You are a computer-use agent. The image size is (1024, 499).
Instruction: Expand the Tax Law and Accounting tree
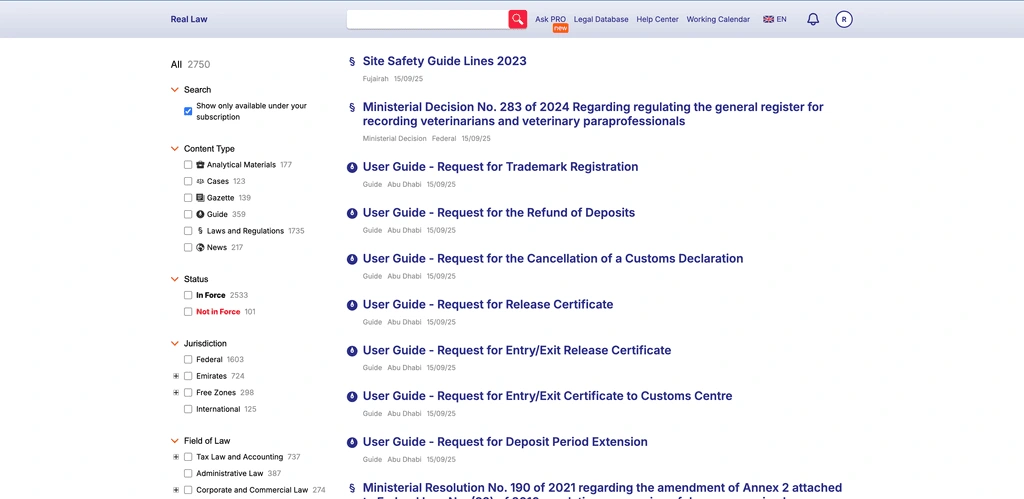point(176,457)
